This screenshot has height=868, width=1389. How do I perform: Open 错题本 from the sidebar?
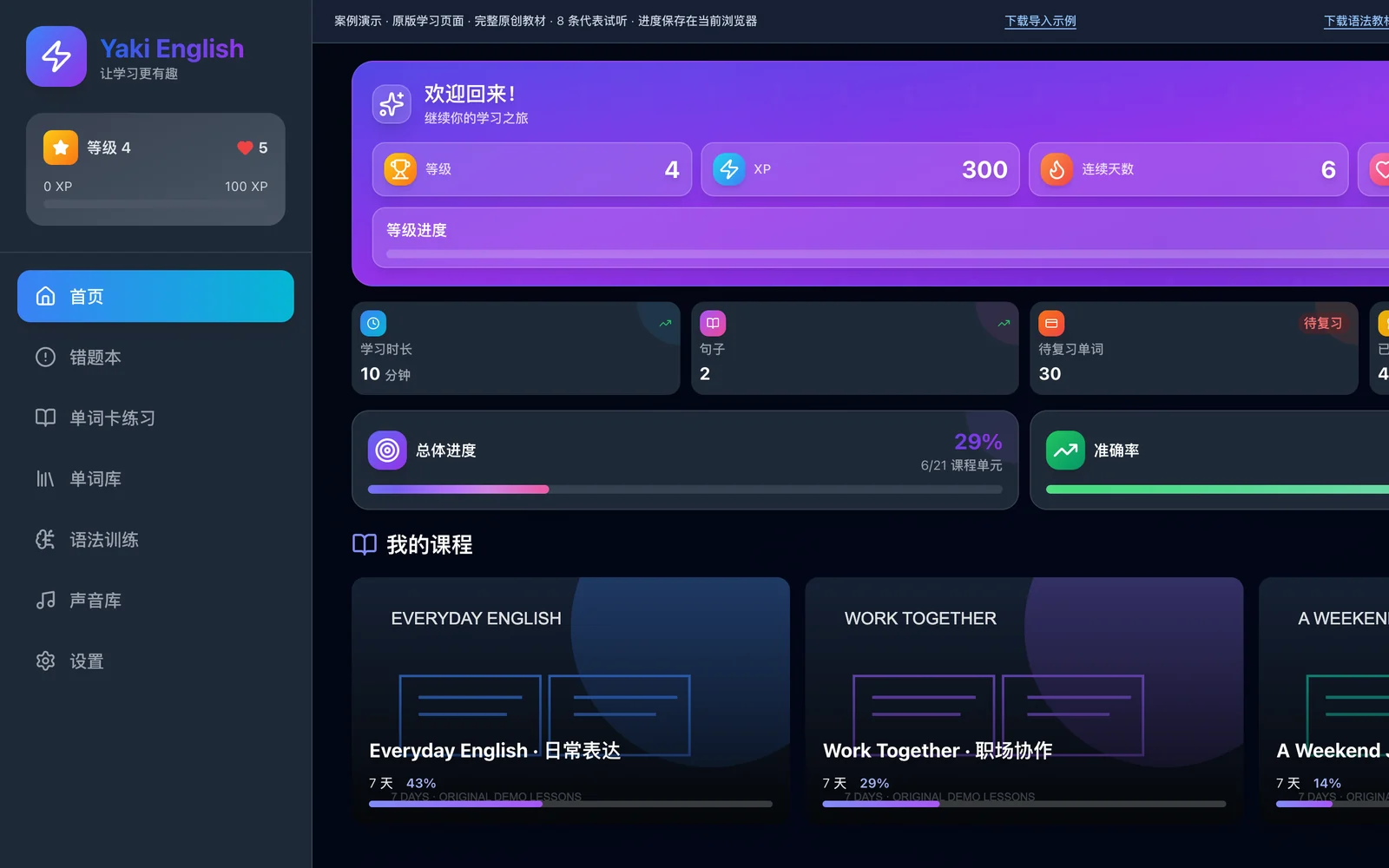[x=155, y=357]
